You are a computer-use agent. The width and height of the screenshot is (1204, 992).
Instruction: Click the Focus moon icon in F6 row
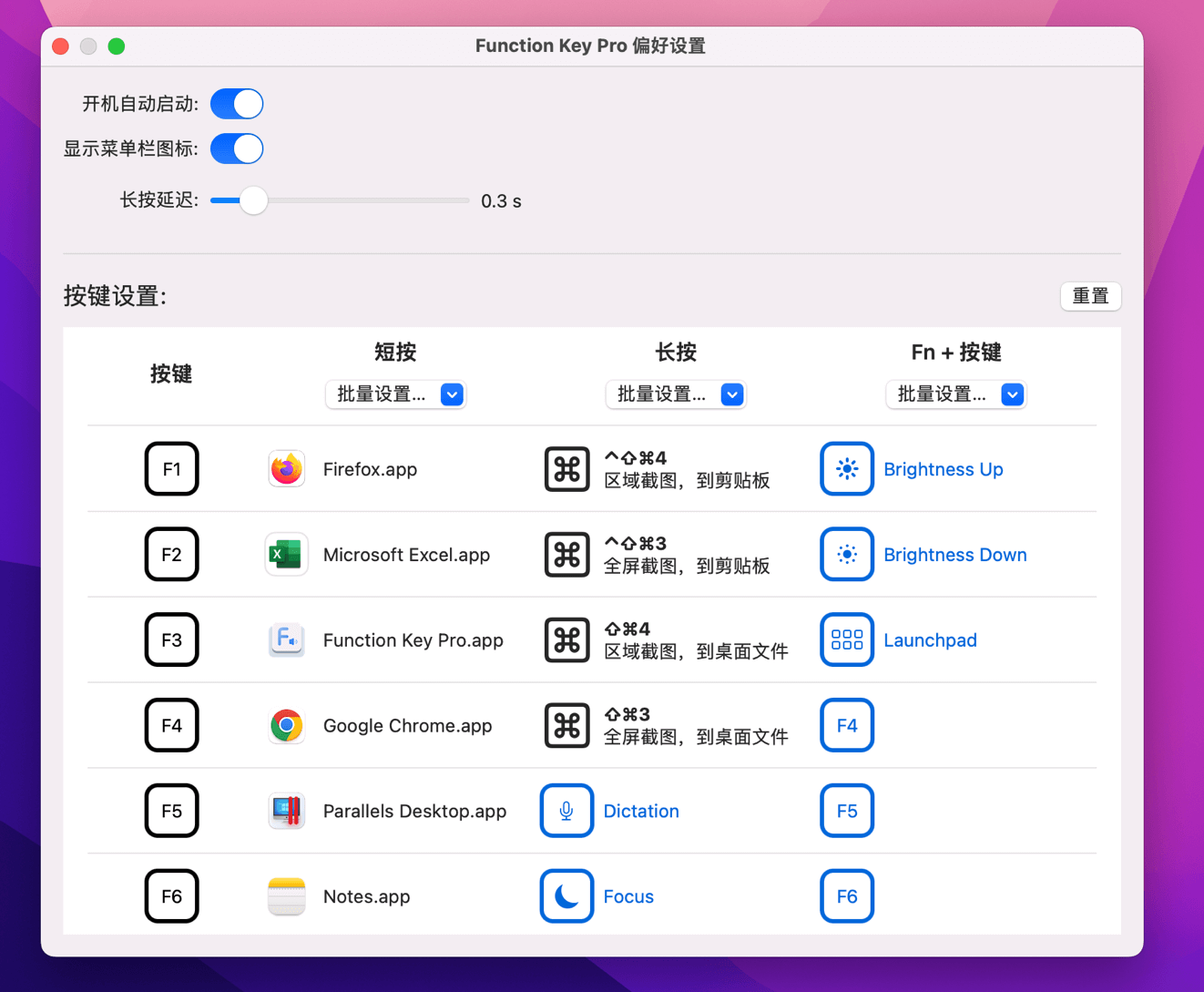tap(566, 895)
